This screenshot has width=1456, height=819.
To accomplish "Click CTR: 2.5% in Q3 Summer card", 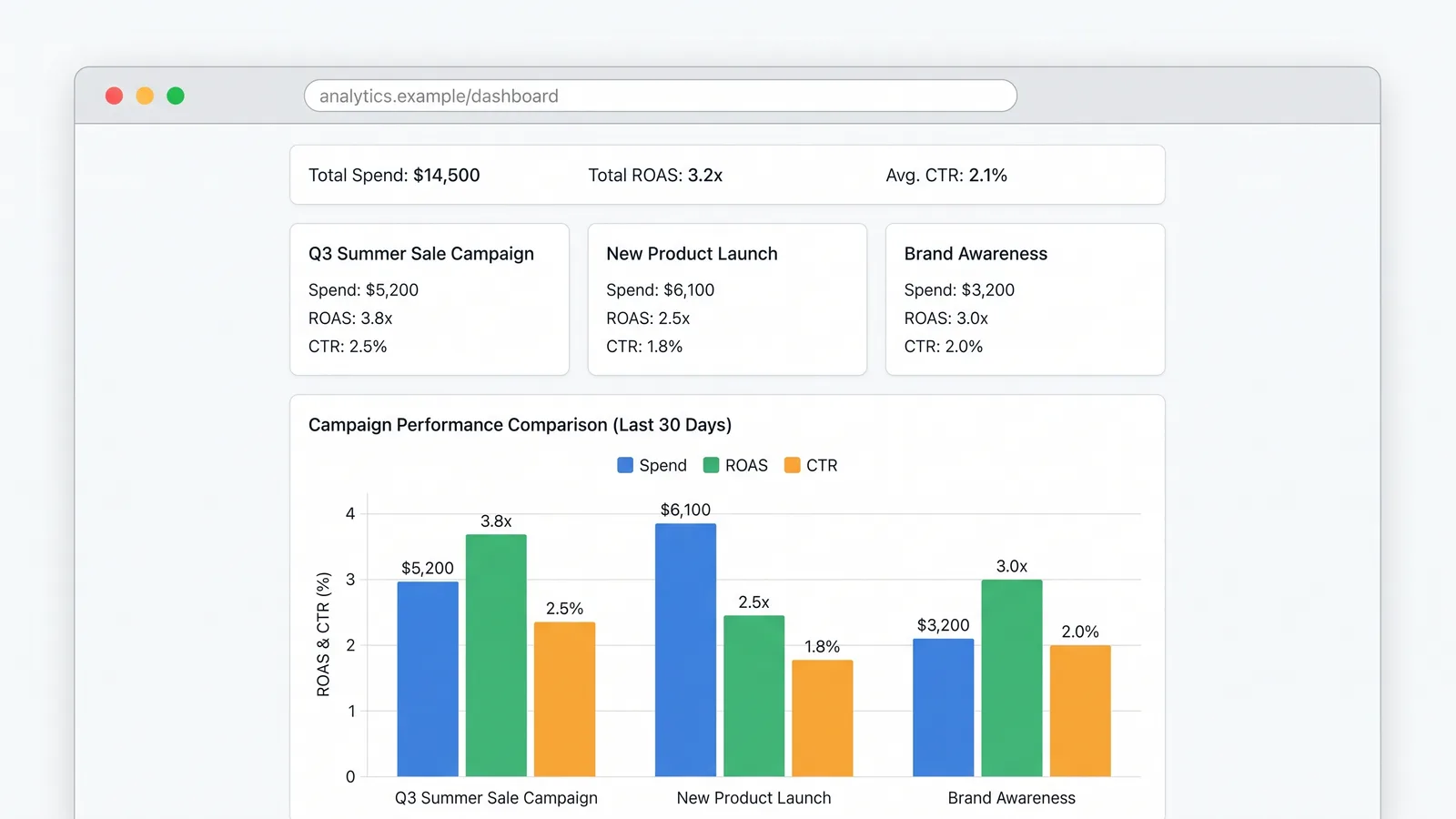I will [348, 346].
